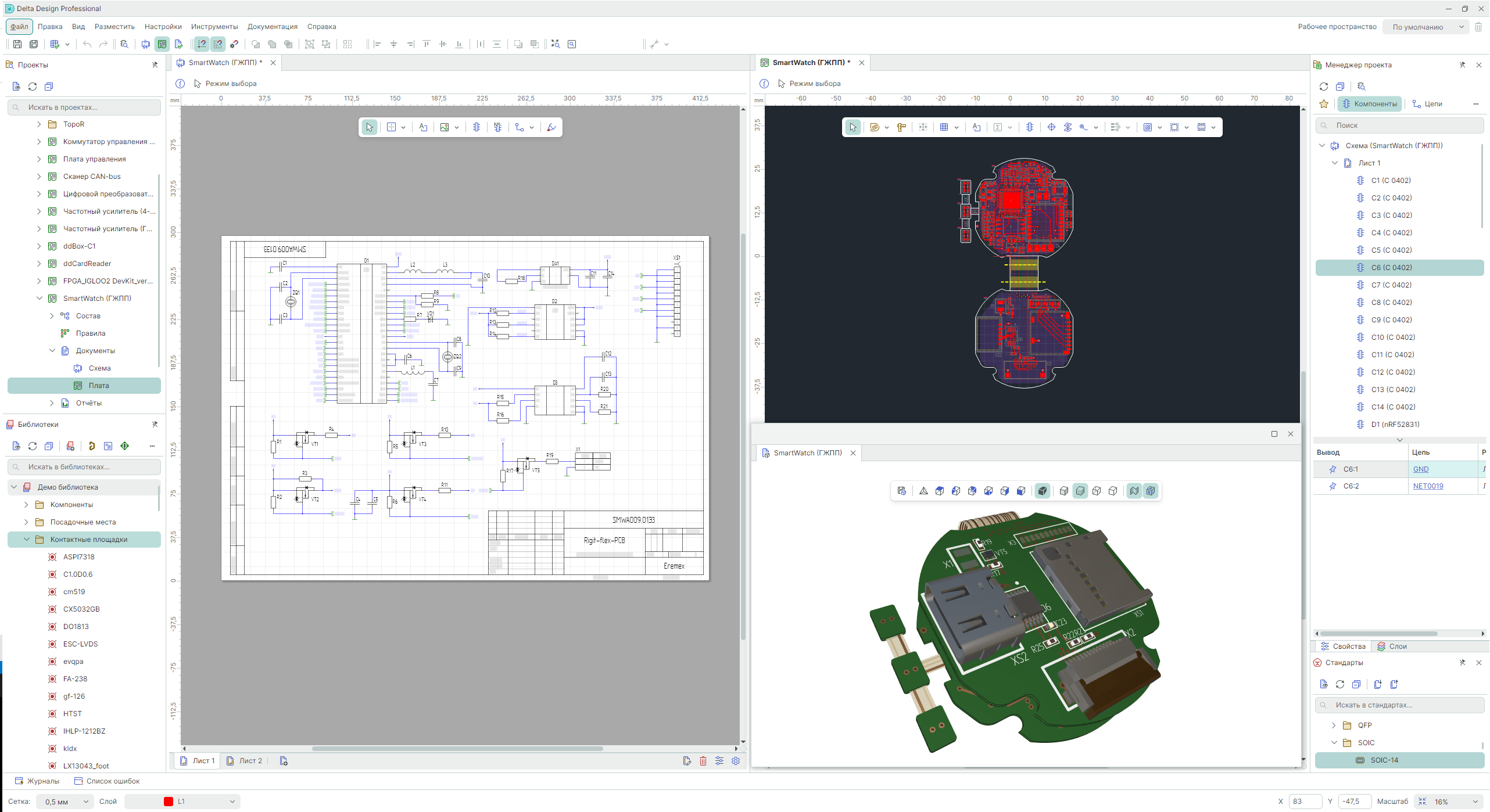Open the Масштаб 16% zoom dropdown
Image resolution: width=1490 pixels, height=812 pixels.
[x=1475, y=802]
